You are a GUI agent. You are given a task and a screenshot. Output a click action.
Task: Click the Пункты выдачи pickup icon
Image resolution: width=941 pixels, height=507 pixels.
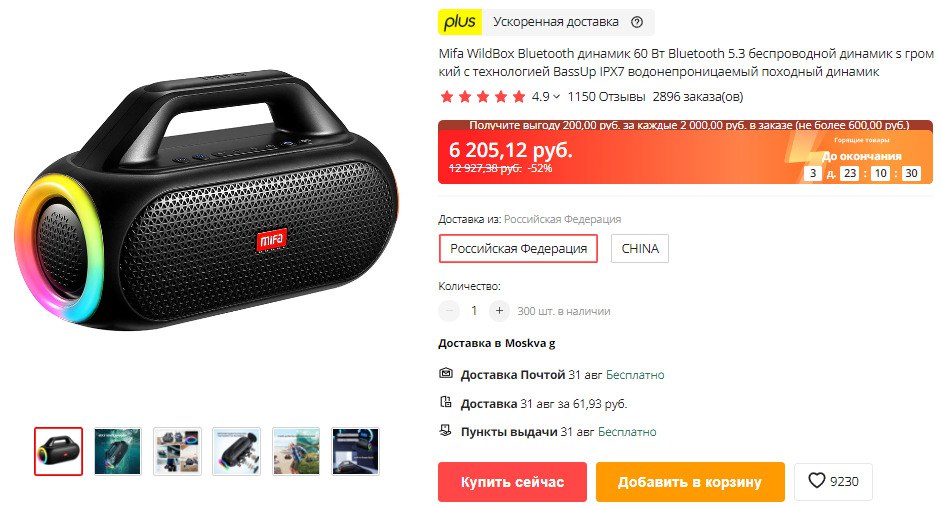click(446, 430)
